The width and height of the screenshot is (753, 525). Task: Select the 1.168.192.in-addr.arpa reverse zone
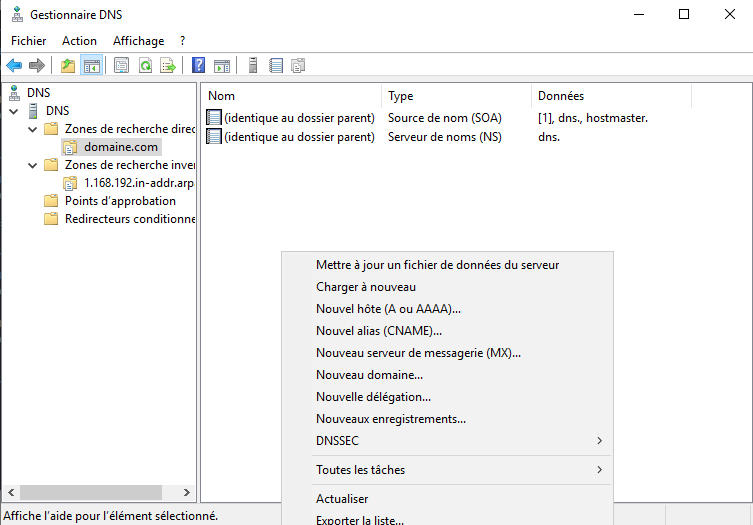point(139,183)
